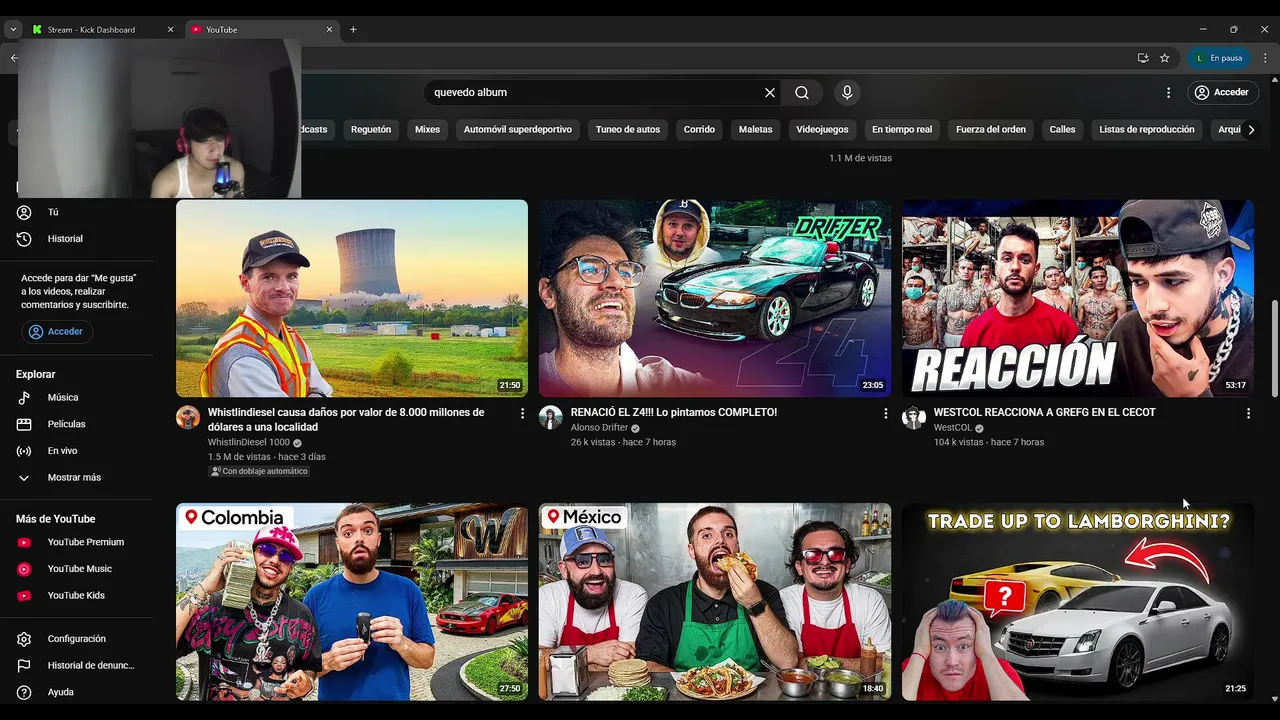Open the Alonso Drifter channel name
This screenshot has height=720, width=1280.
point(600,428)
